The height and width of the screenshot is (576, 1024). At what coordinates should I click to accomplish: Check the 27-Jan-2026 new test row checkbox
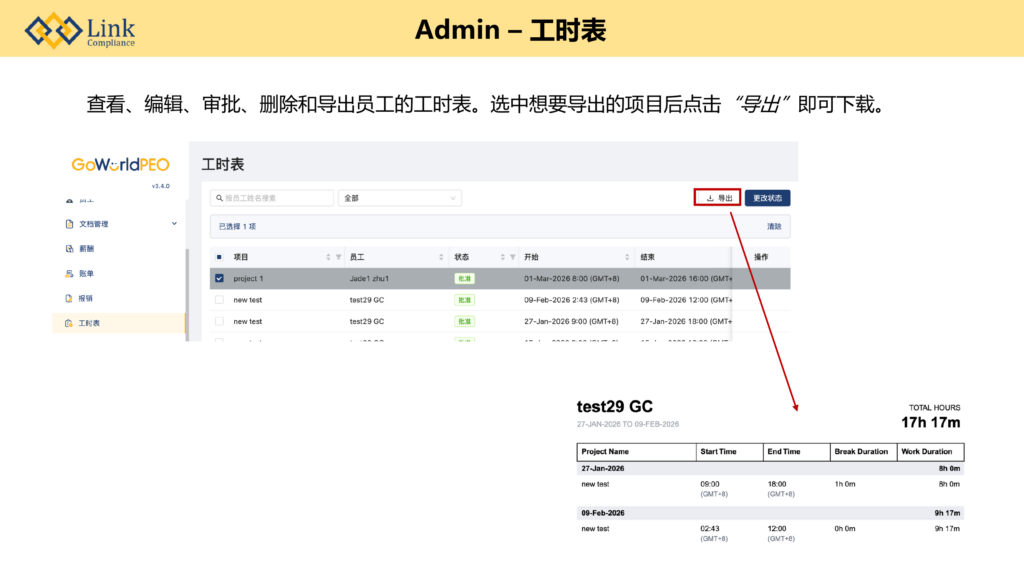(x=219, y=322)
